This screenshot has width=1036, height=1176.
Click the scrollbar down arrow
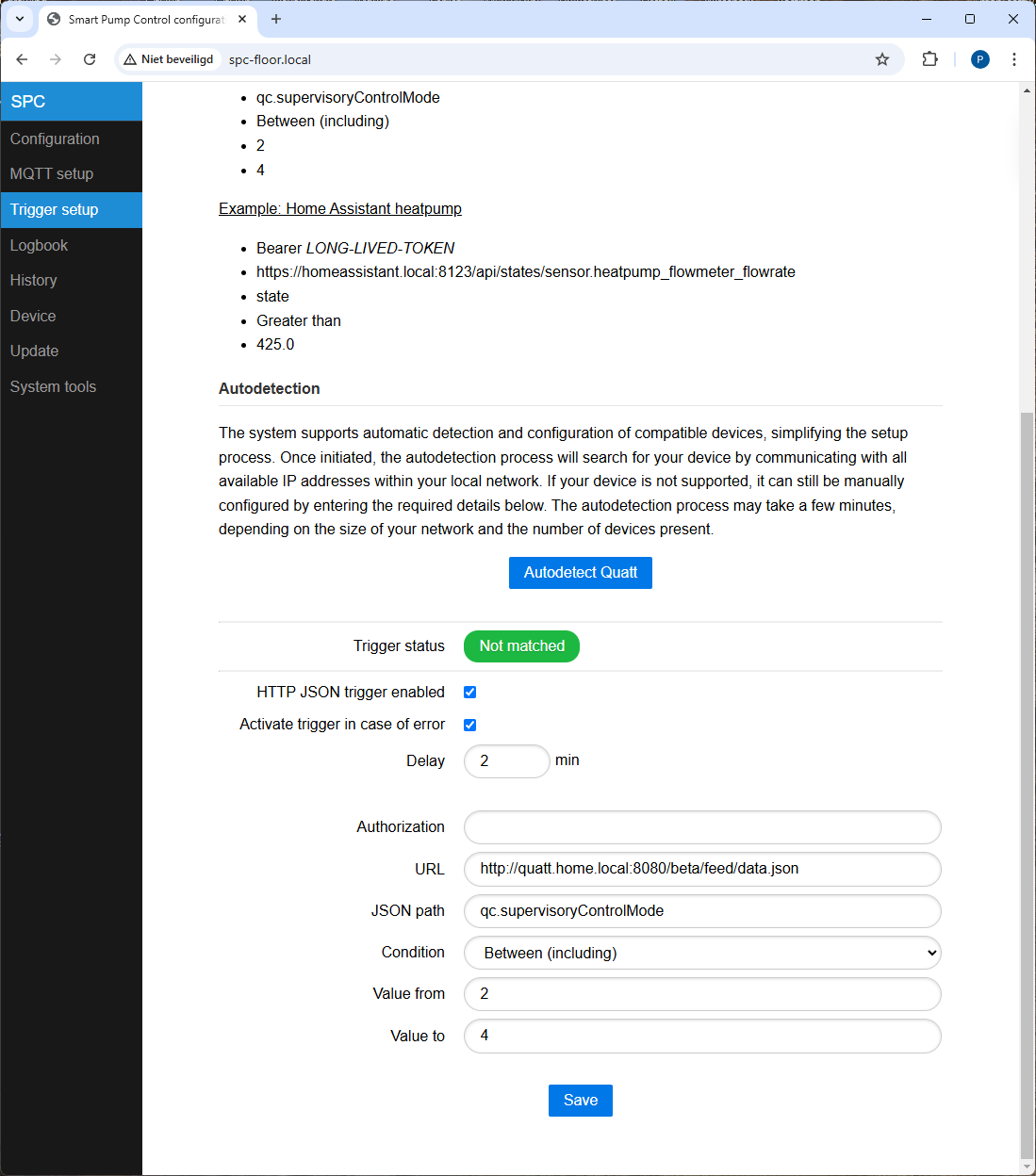pyautogui.click(x=1027, y=1168)
